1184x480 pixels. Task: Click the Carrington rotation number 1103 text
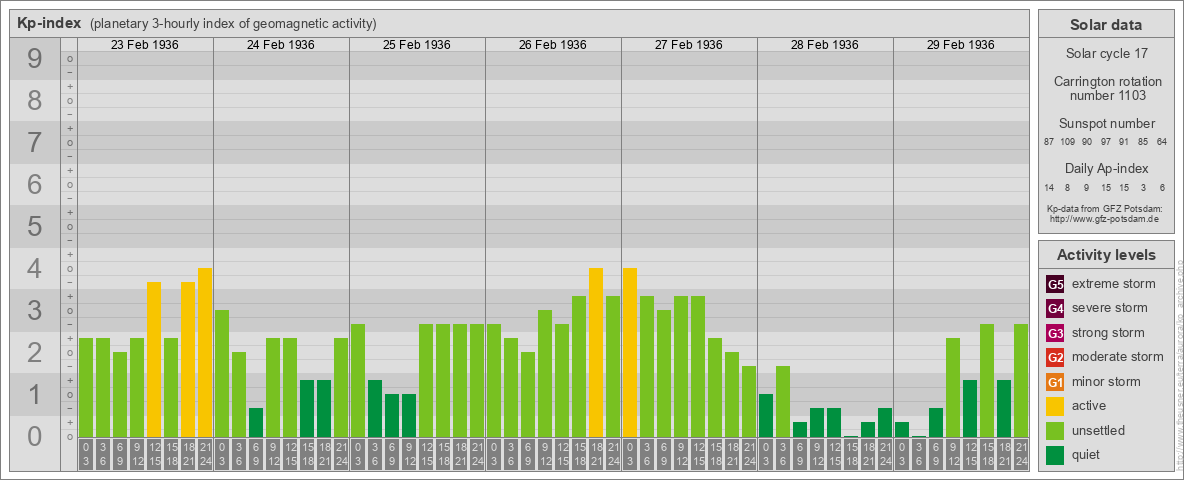[1108, 88]
